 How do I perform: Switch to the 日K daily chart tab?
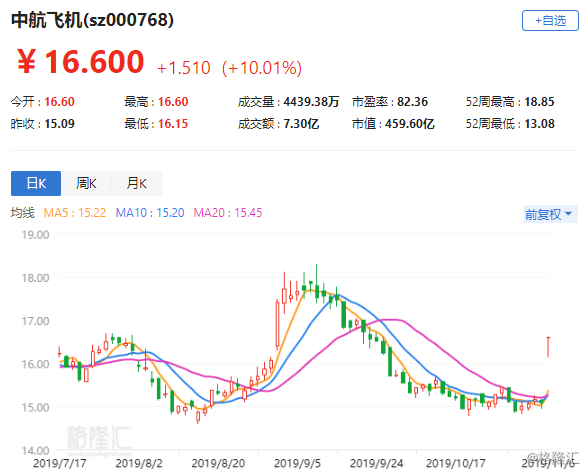[x=36, y=183]
